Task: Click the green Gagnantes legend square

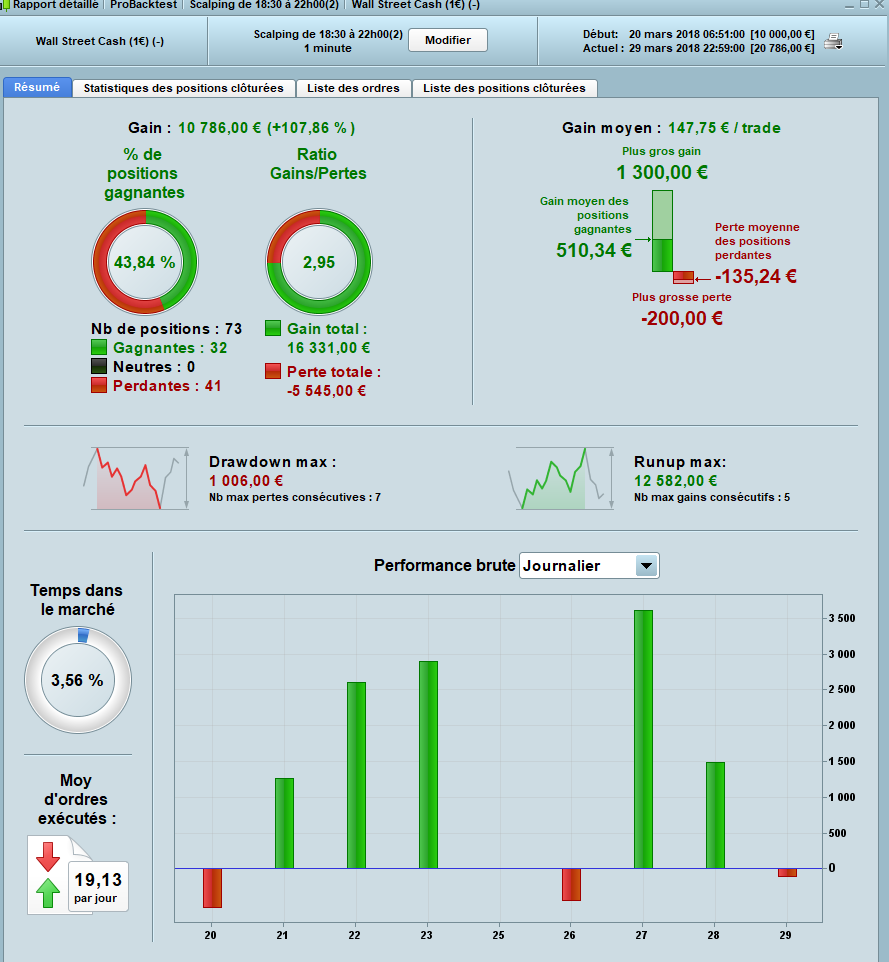Action: click(99, 347)
